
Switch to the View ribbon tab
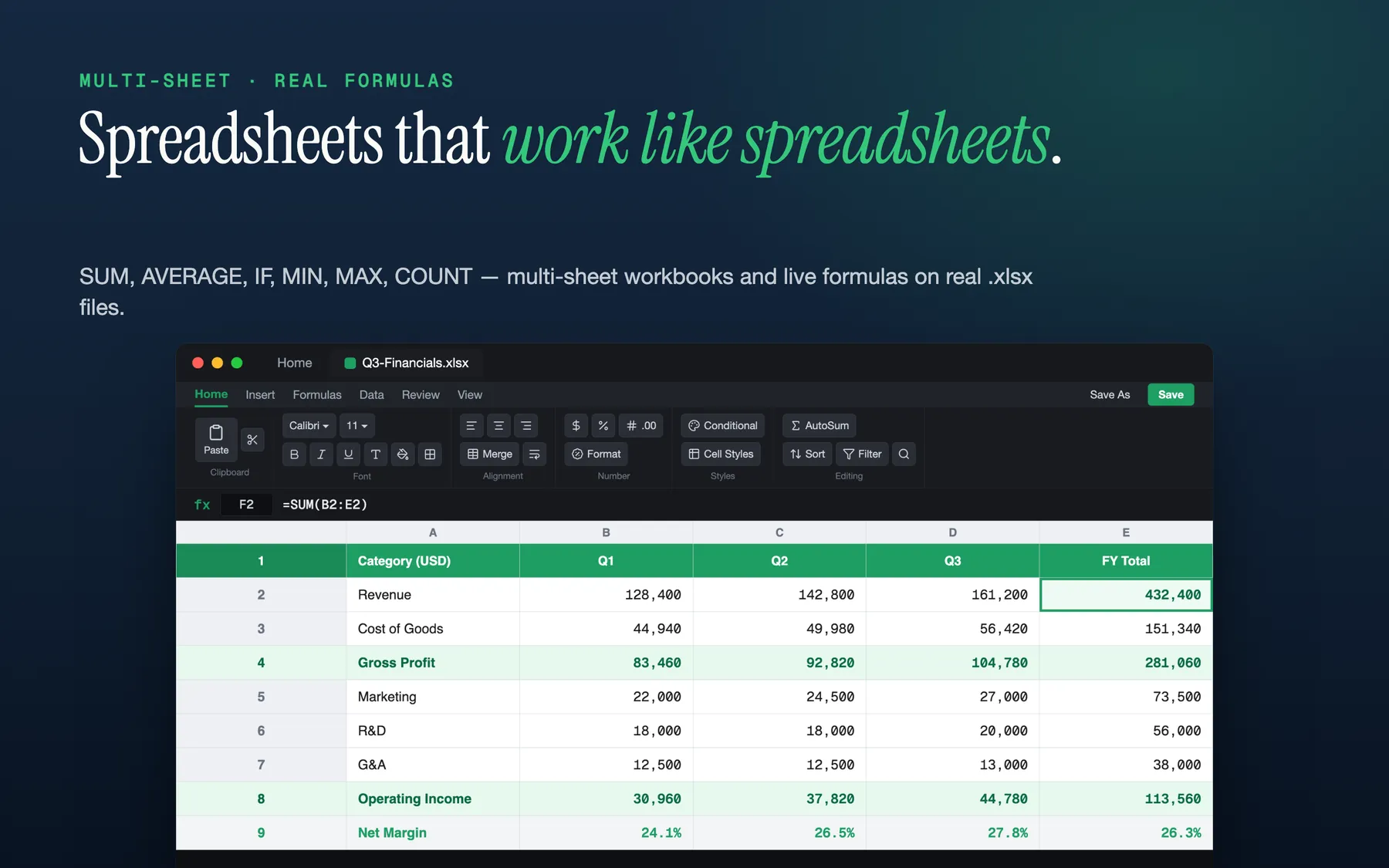[x=469, y=395]
